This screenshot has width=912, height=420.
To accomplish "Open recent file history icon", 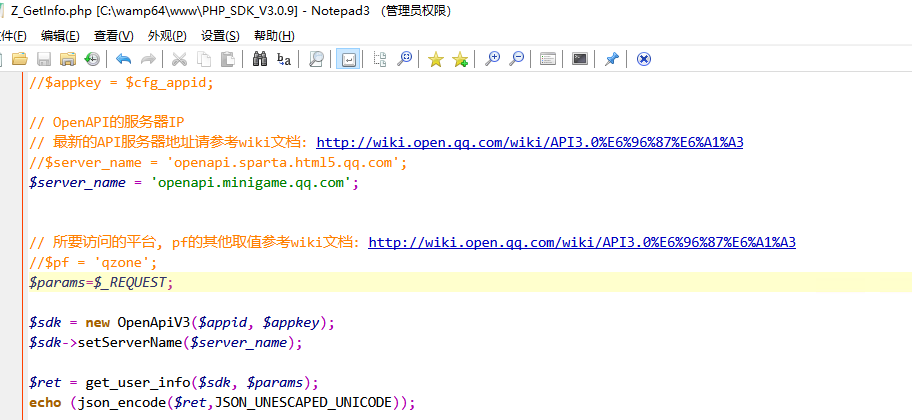I will click(92, 59).
